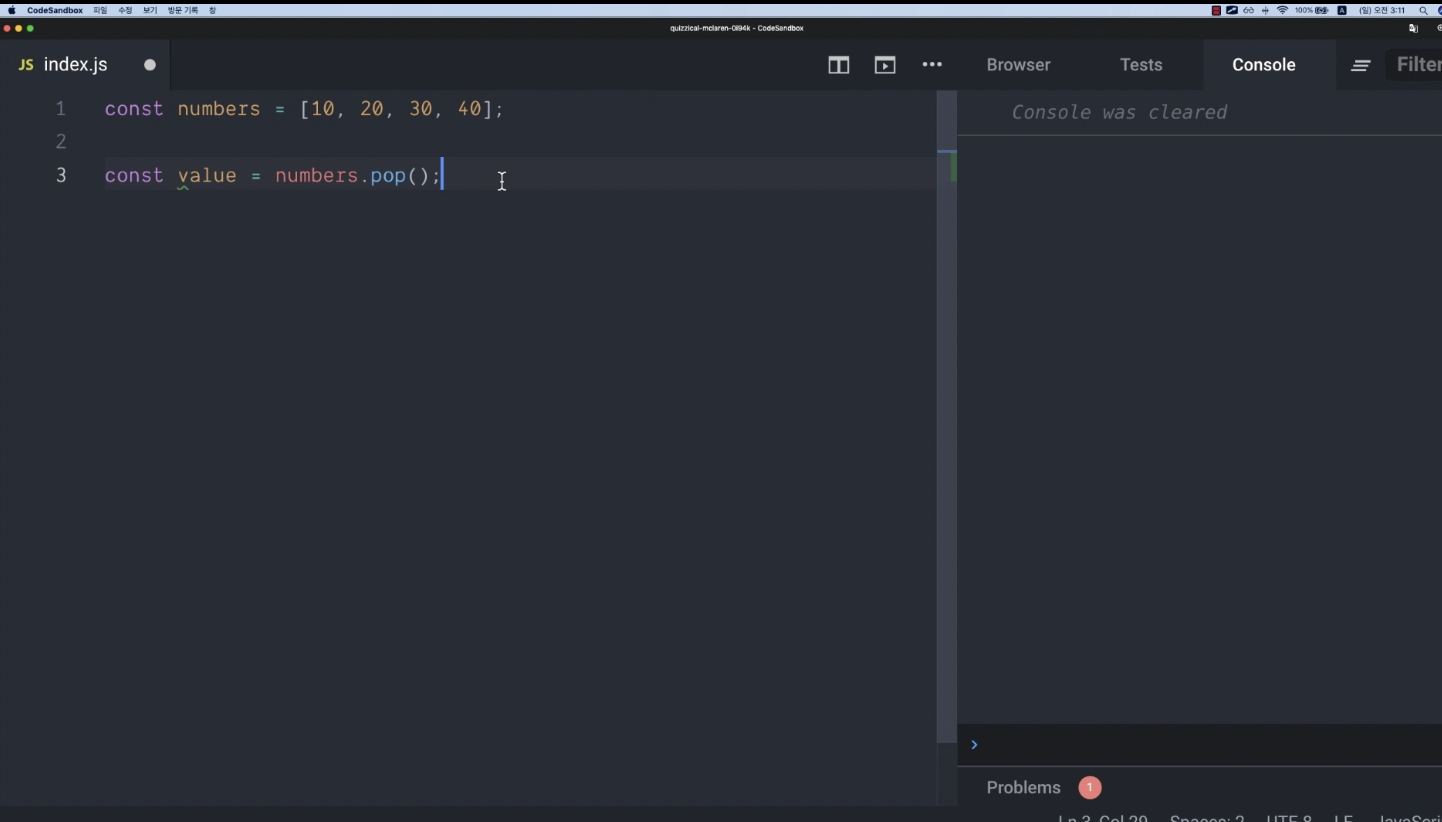
Task: Open the split editor layout icon
Action: click(x=839, y=65)
